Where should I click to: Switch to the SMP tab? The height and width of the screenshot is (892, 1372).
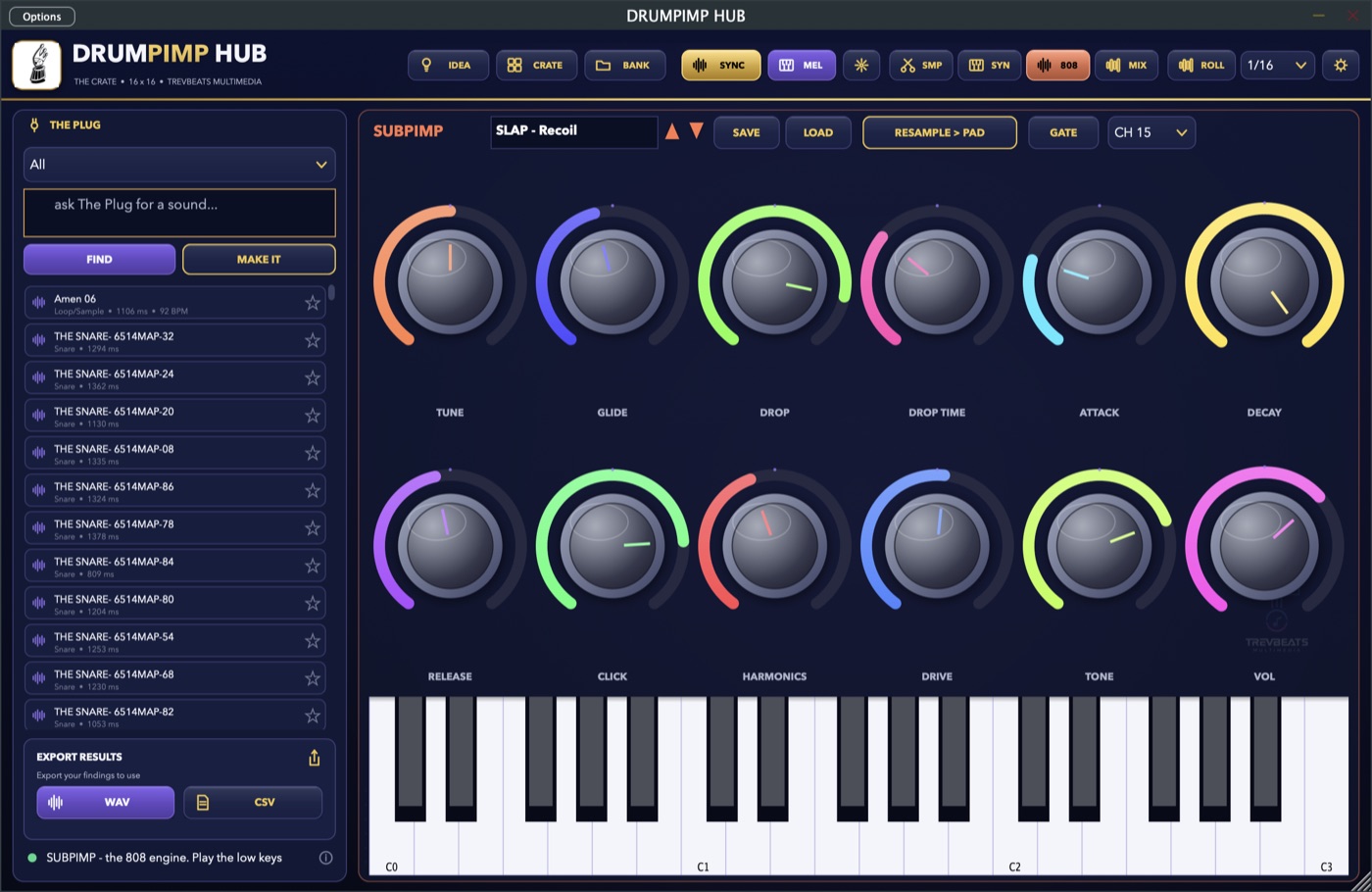click(x=921, y=66)
